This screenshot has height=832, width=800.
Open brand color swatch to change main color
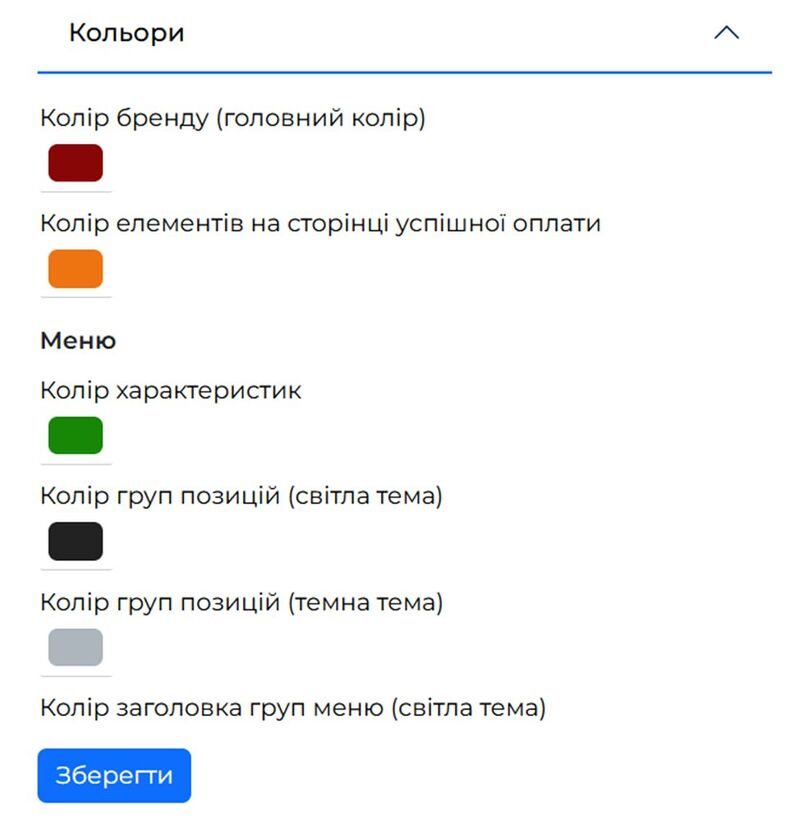75,162
